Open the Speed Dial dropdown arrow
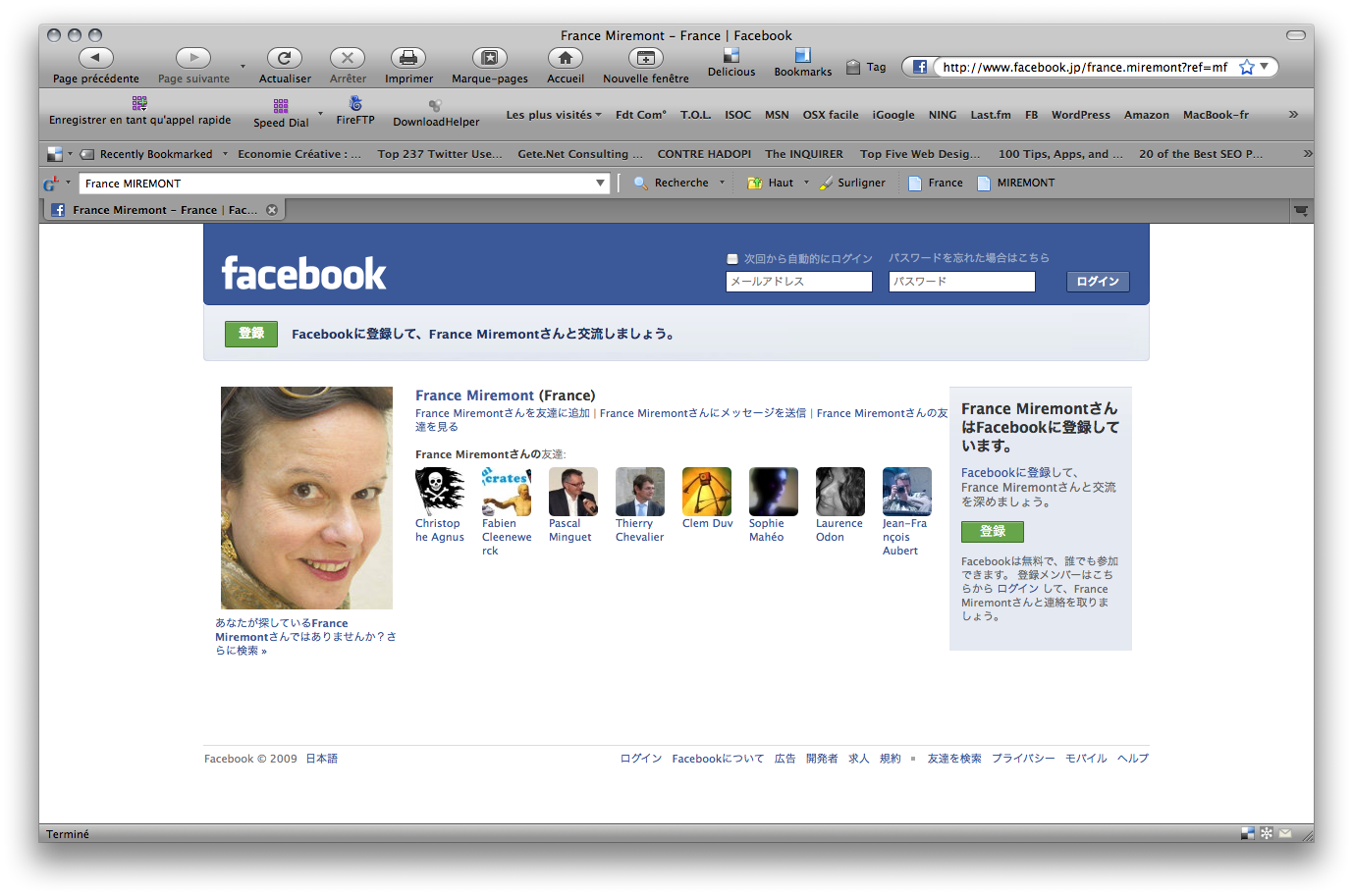The width and height of the screenshot is (1353, 896). [x=320, y=114]
